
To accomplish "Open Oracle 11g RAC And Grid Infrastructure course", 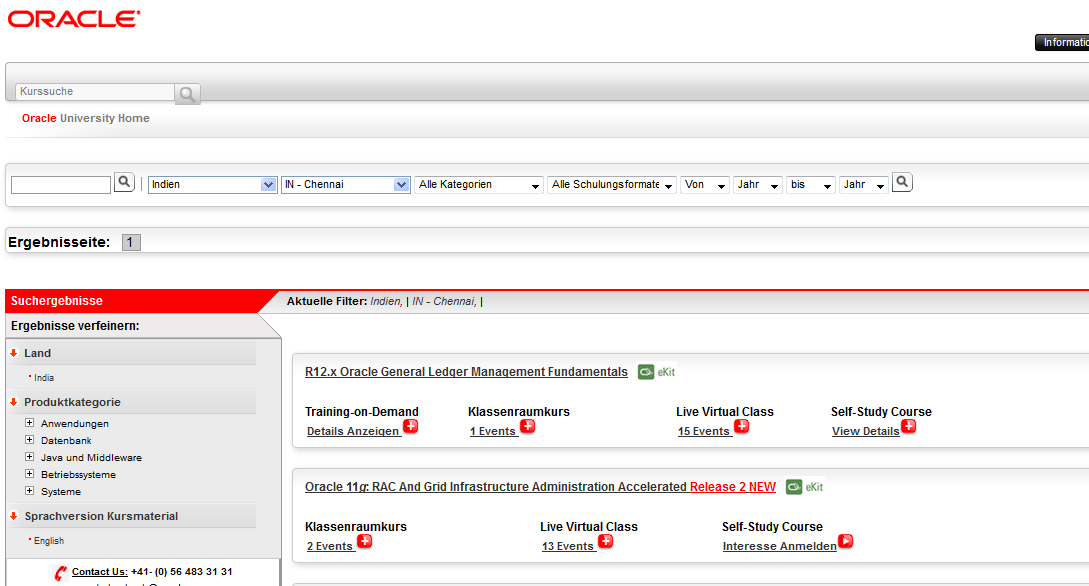I will [540, 487].
